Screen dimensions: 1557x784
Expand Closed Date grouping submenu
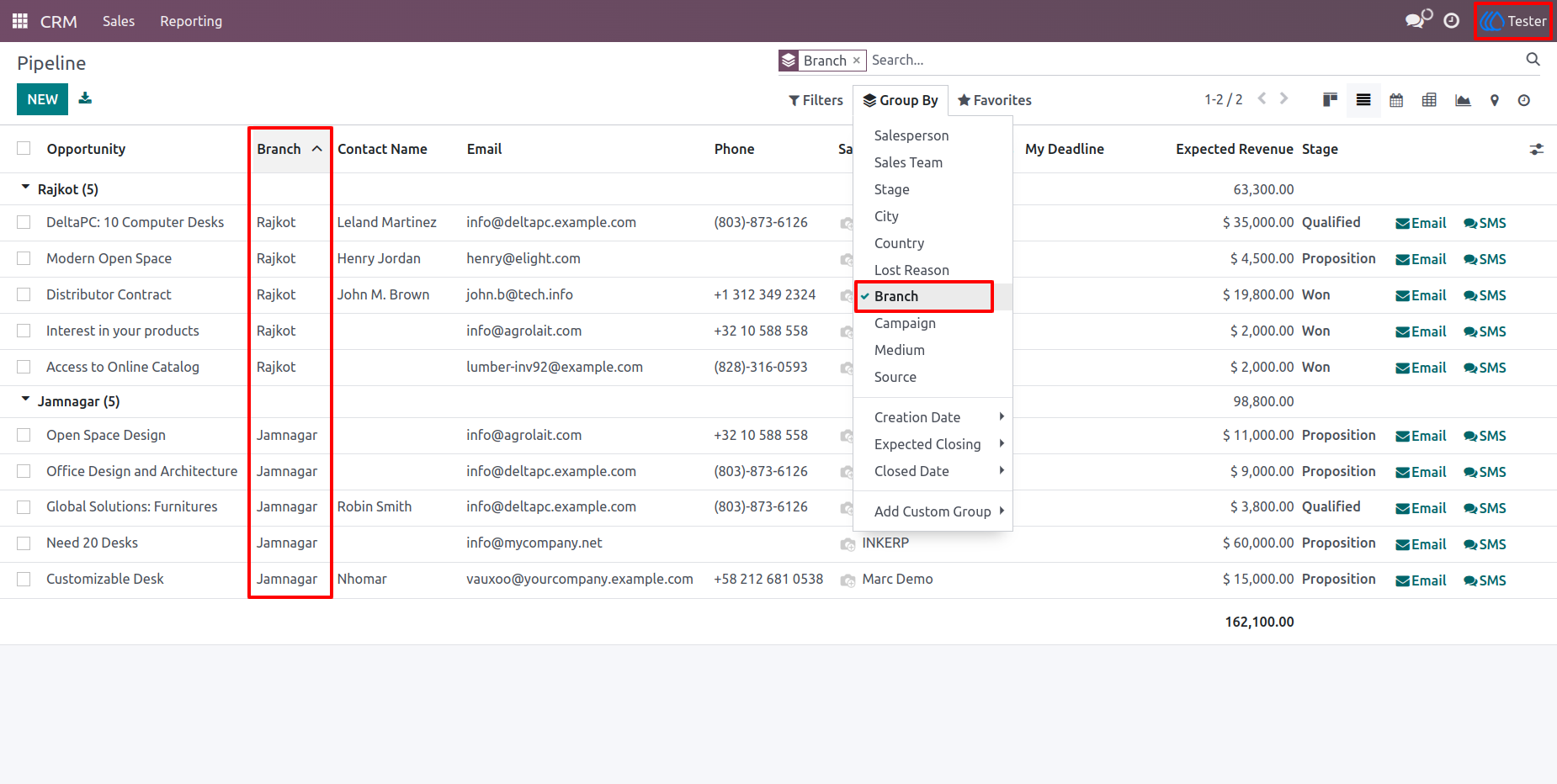point(933,471)
